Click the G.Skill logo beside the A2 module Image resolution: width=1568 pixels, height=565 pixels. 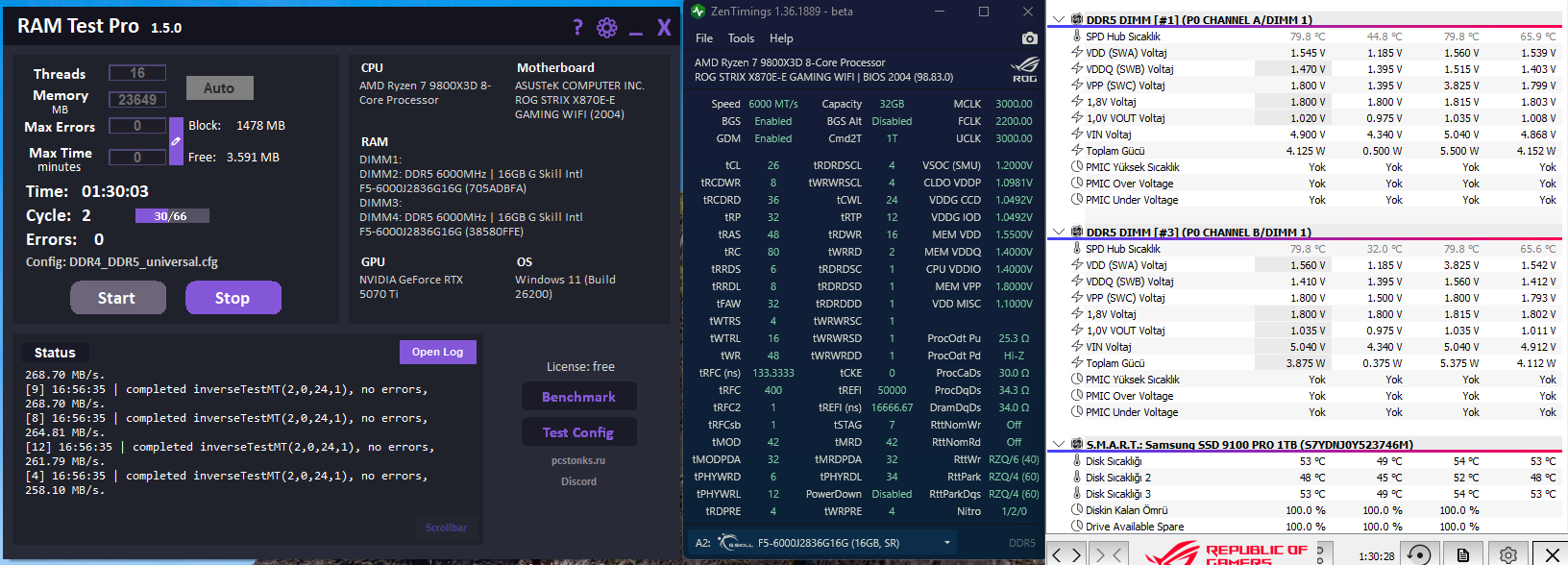(736, 543)
